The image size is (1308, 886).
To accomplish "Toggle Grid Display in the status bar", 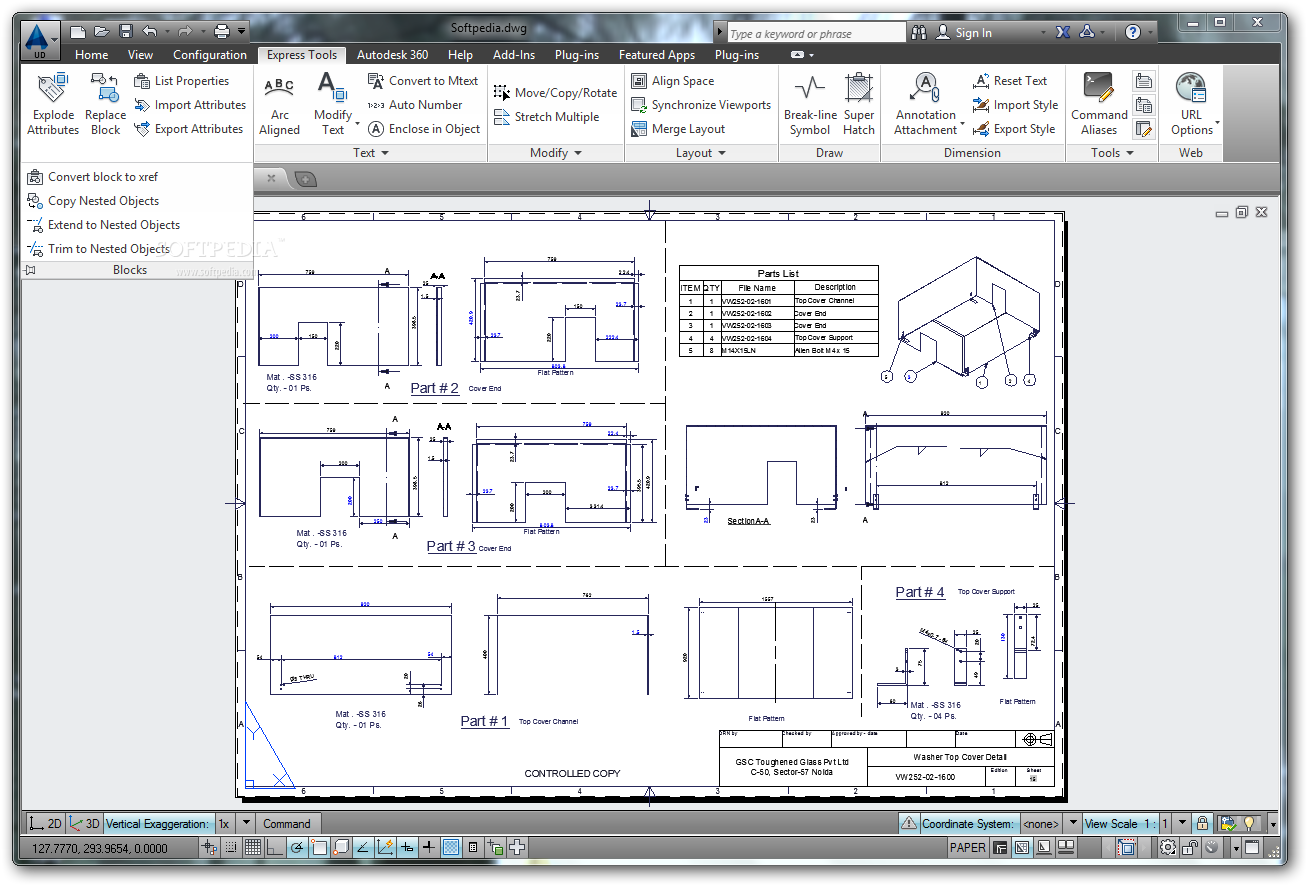I will 253,847.
